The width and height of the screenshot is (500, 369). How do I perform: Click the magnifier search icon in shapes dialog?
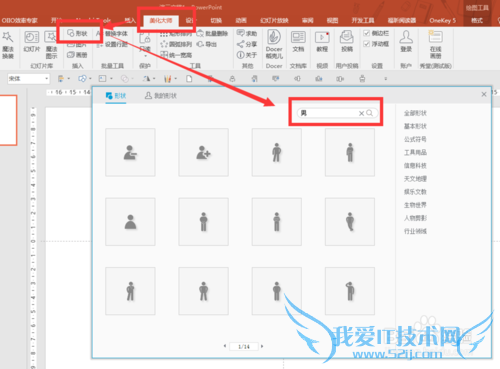pos(369,113)
